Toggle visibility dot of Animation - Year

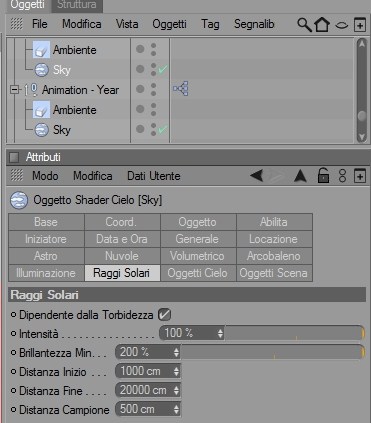[x=140, y=89]
